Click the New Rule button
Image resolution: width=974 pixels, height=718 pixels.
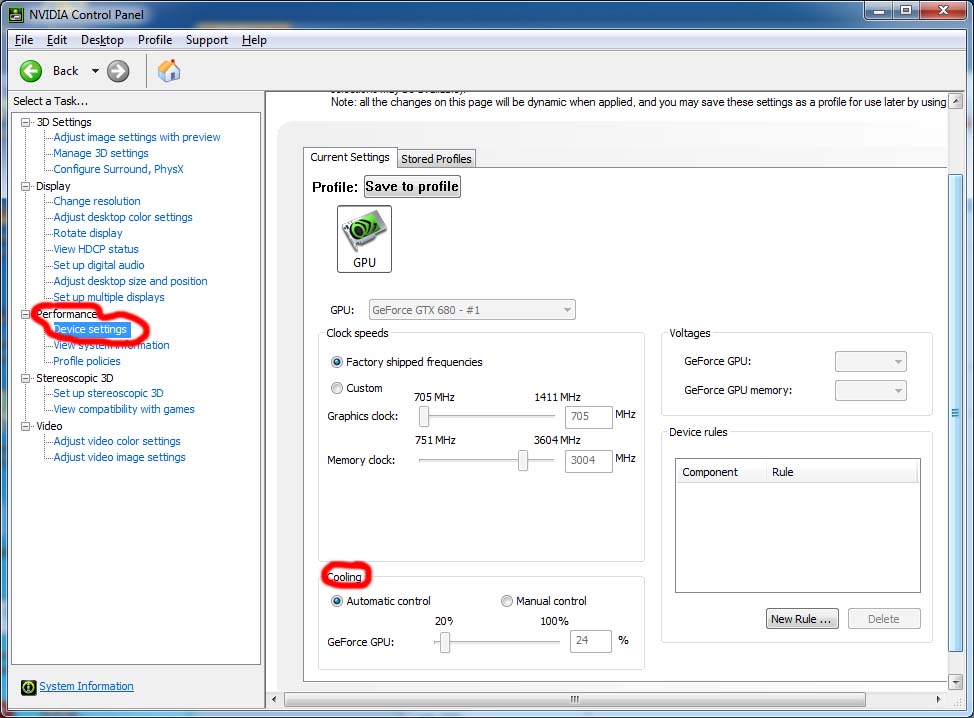(802, 619)
